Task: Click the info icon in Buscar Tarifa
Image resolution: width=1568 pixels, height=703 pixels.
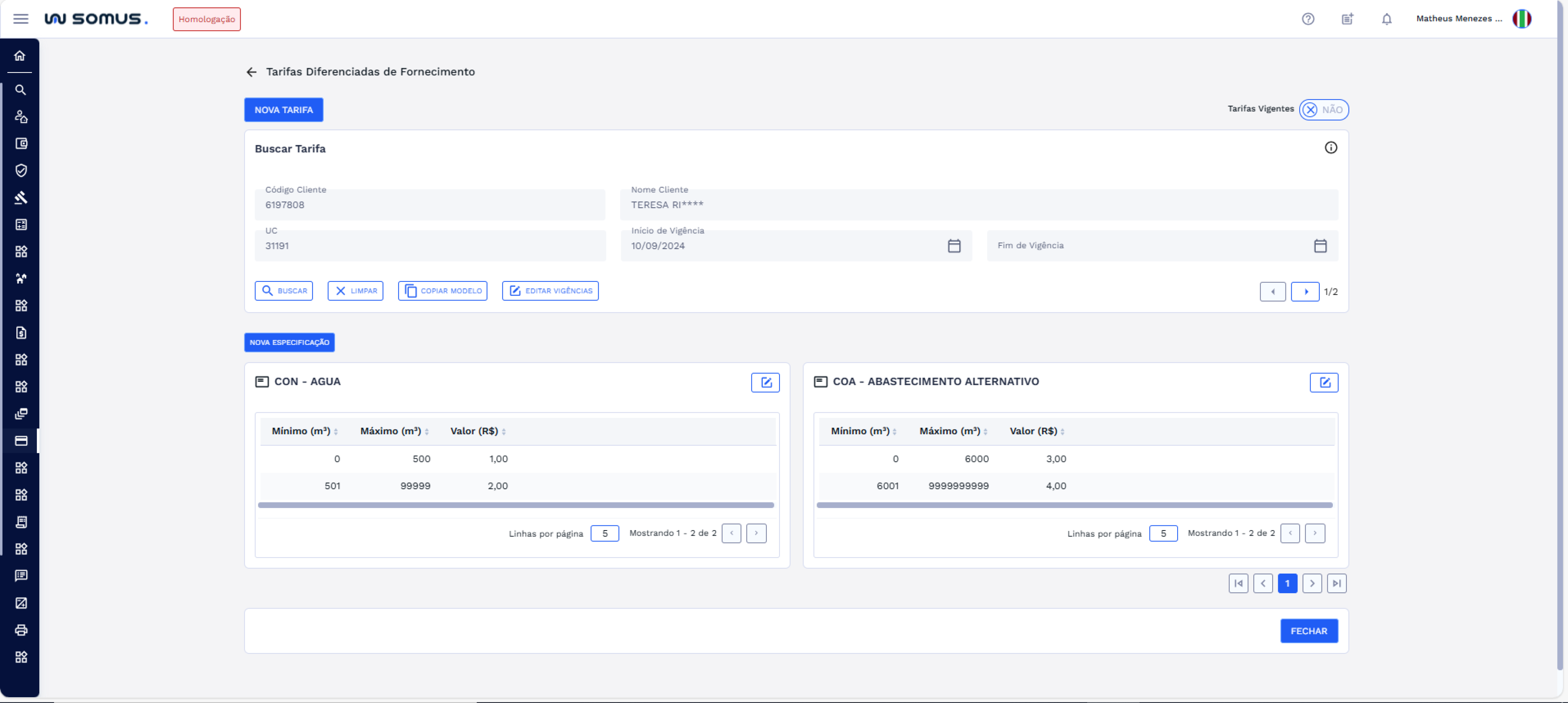Action: 1331,148
